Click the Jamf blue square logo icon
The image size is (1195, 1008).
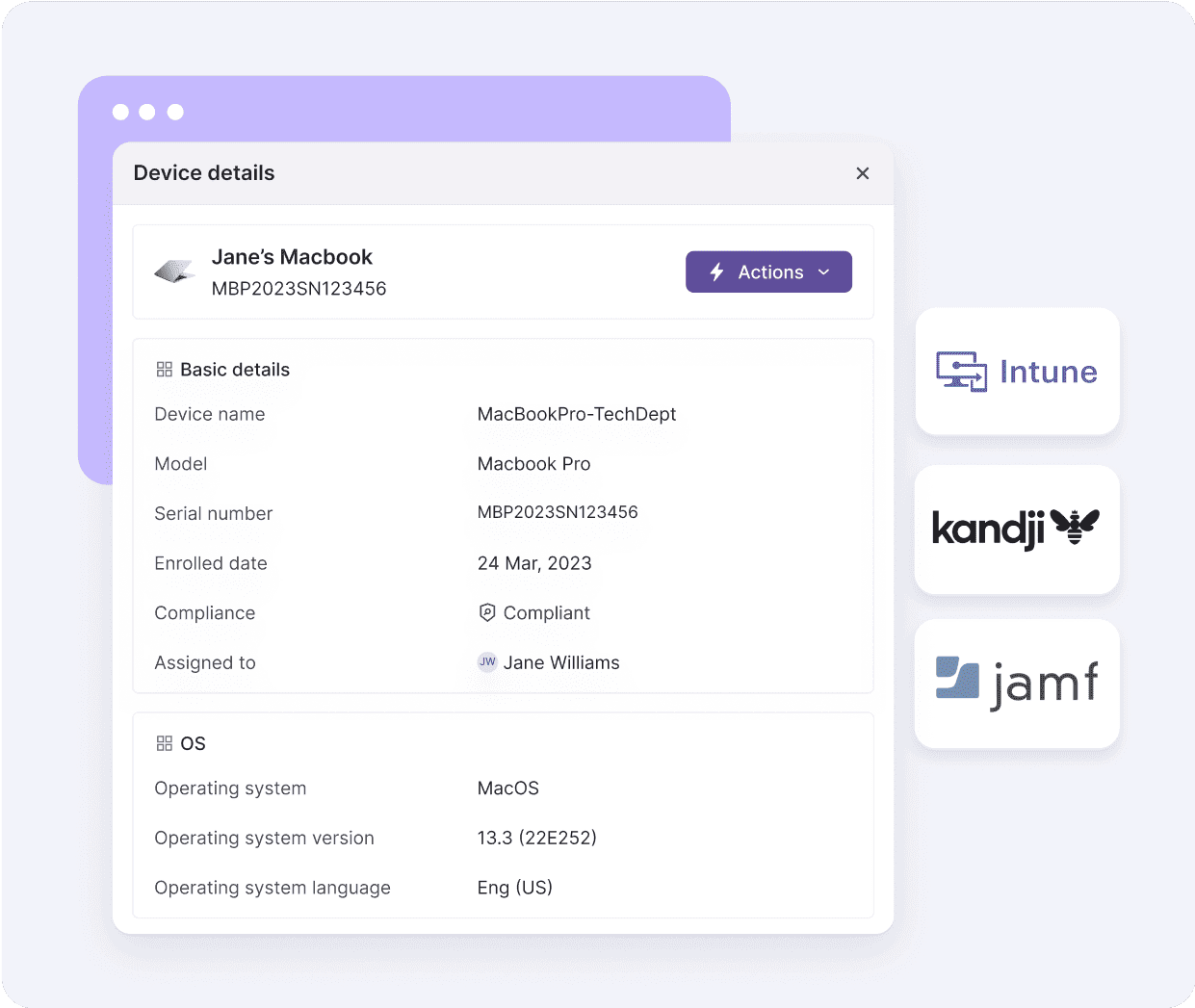[957, 677]
